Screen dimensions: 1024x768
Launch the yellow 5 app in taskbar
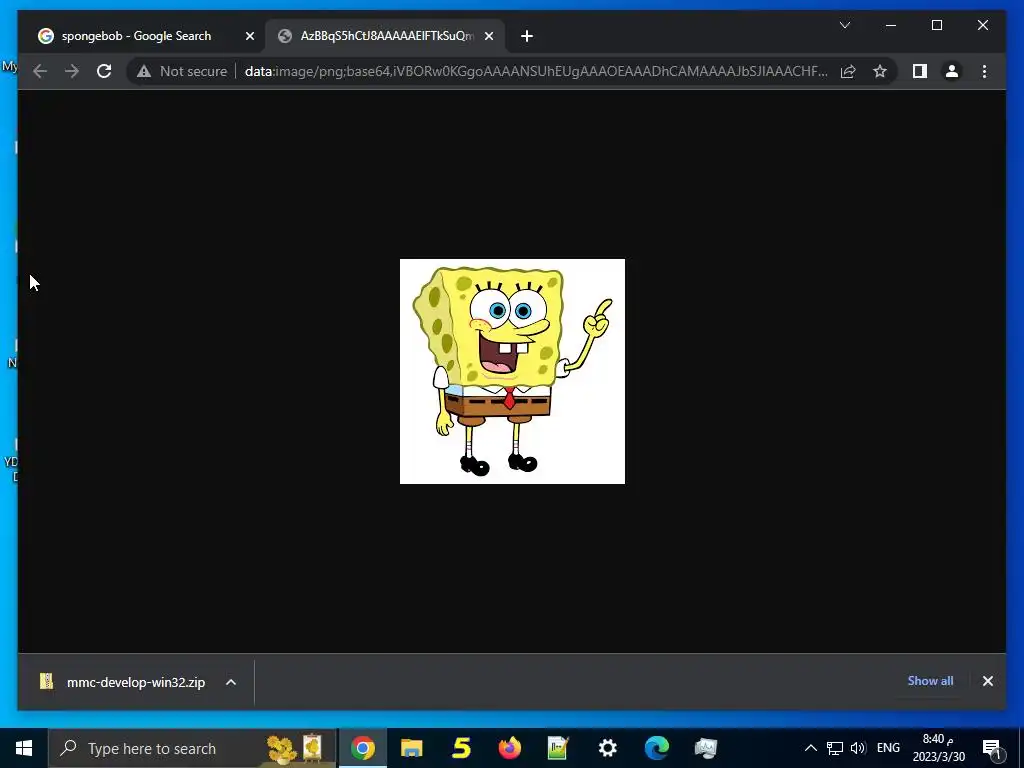click(461, 748)
